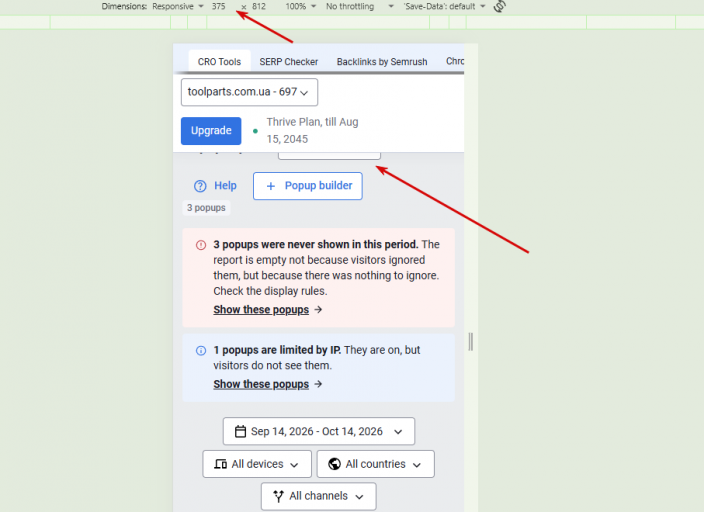Viewport: 704px width, 512px height.
Task: Click the devices icon in All devices
Action: click(220, 464)
